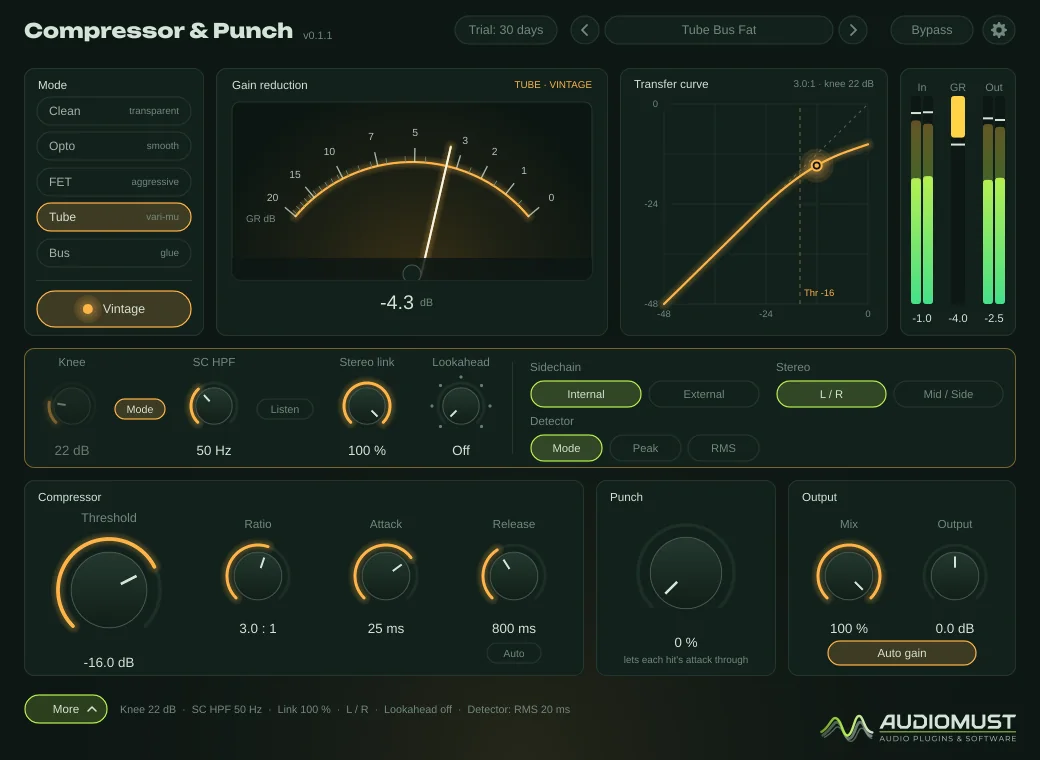
Task: Toggle sidechain Listen
Action: (x=285, y=409)
